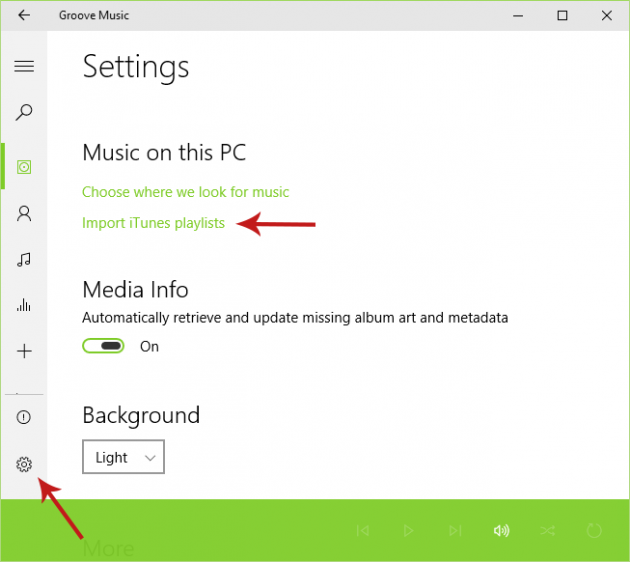This screenshot has width=630, height=562.
Task: Toggle shuffle playback
Action: (547, 530)
